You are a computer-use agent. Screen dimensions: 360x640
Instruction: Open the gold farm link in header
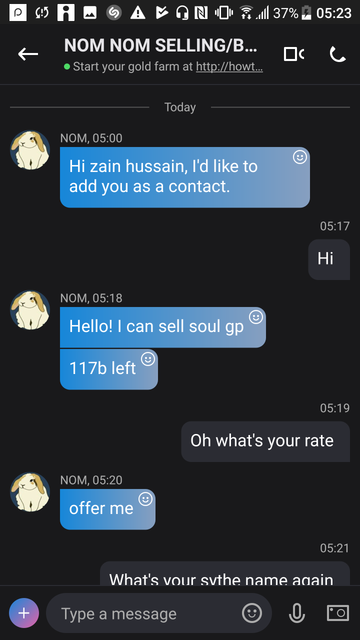point(229,67)
